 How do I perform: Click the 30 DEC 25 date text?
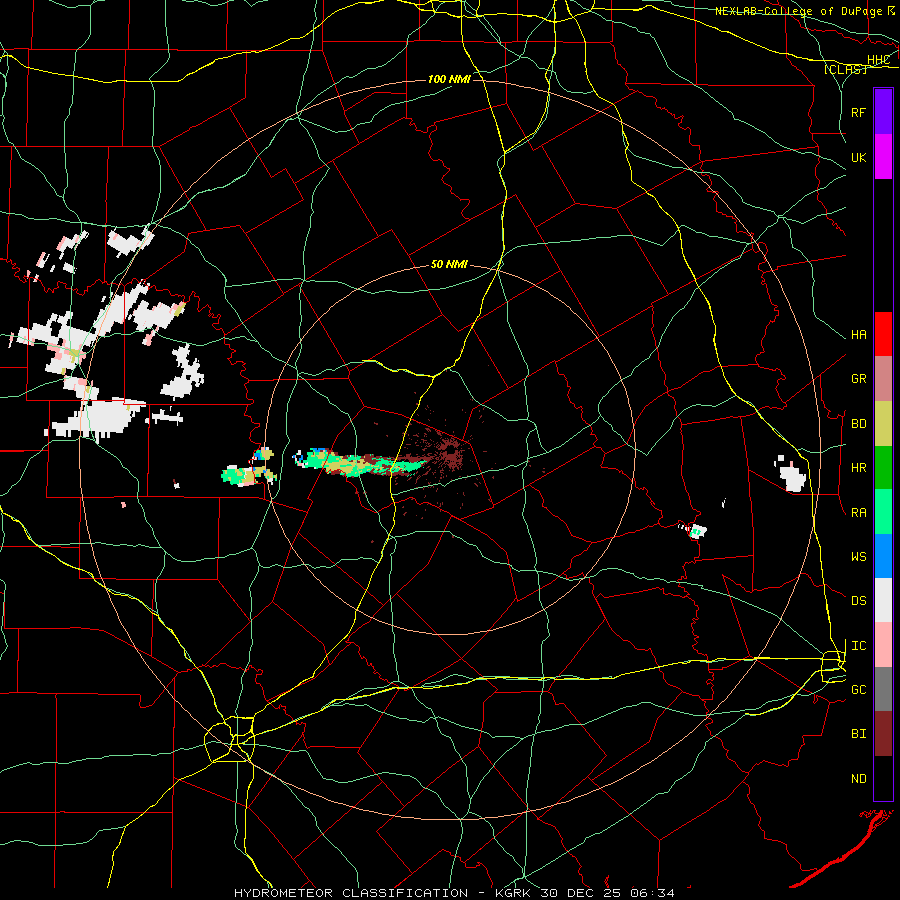coord(580,893)
